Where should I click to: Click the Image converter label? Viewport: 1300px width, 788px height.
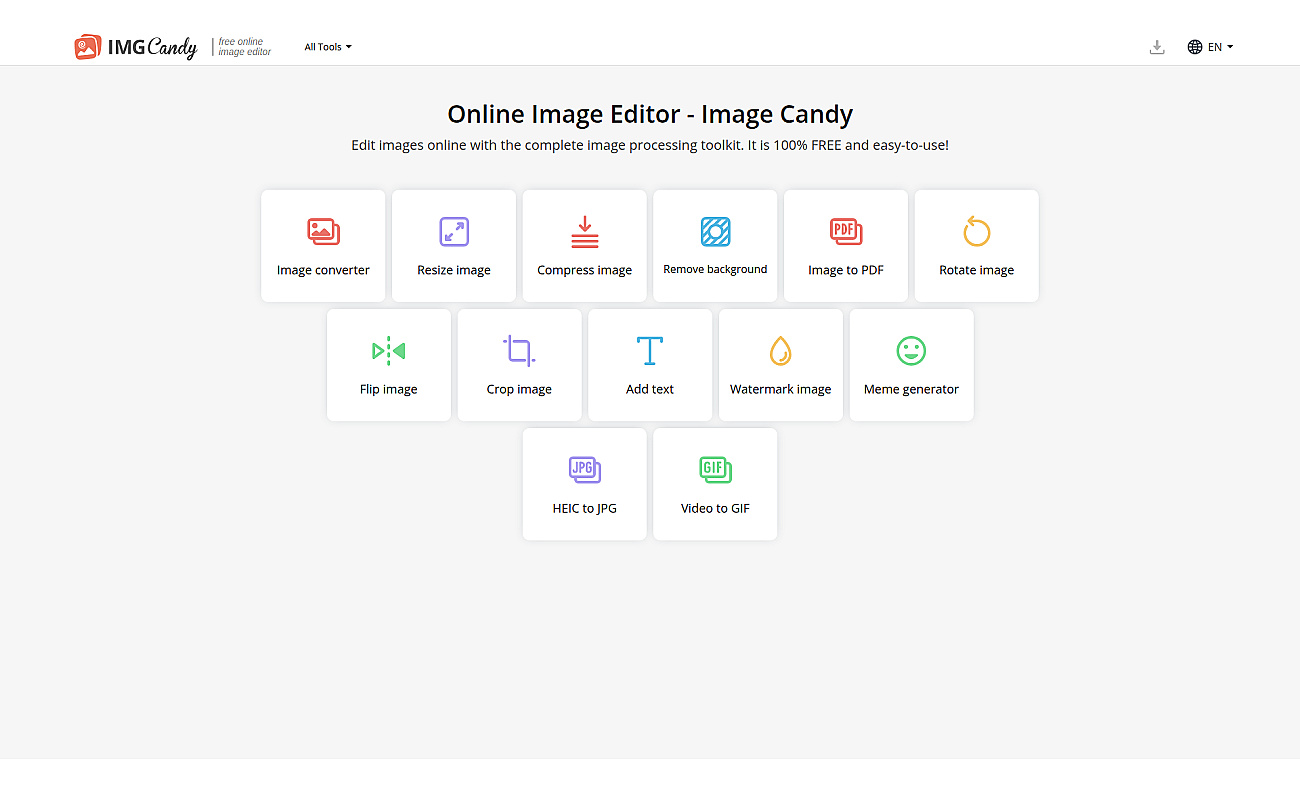click(x=323, y=270)
